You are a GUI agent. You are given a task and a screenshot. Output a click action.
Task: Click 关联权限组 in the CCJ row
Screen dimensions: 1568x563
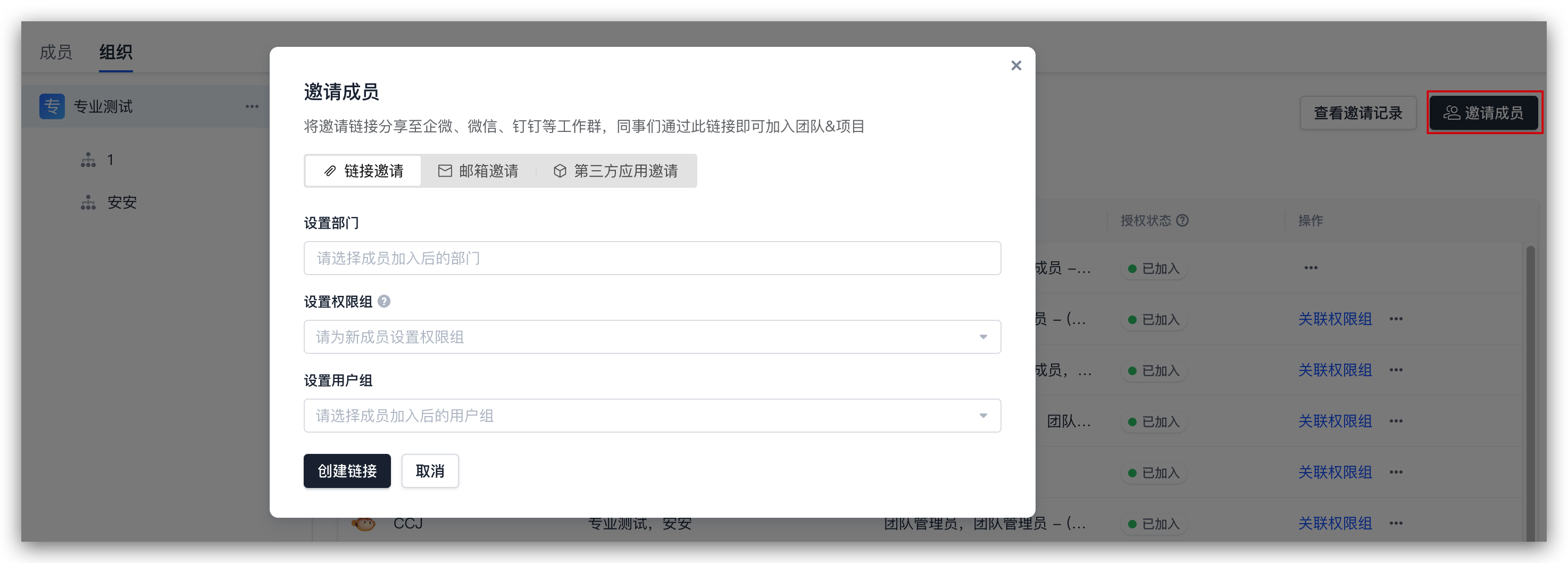point(1335,523)
